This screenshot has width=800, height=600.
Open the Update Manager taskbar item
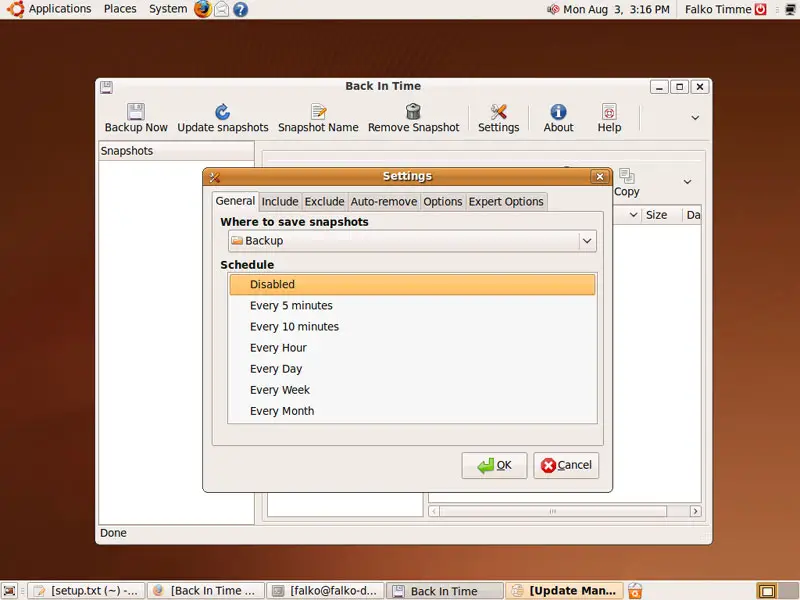tap(564, 591)
